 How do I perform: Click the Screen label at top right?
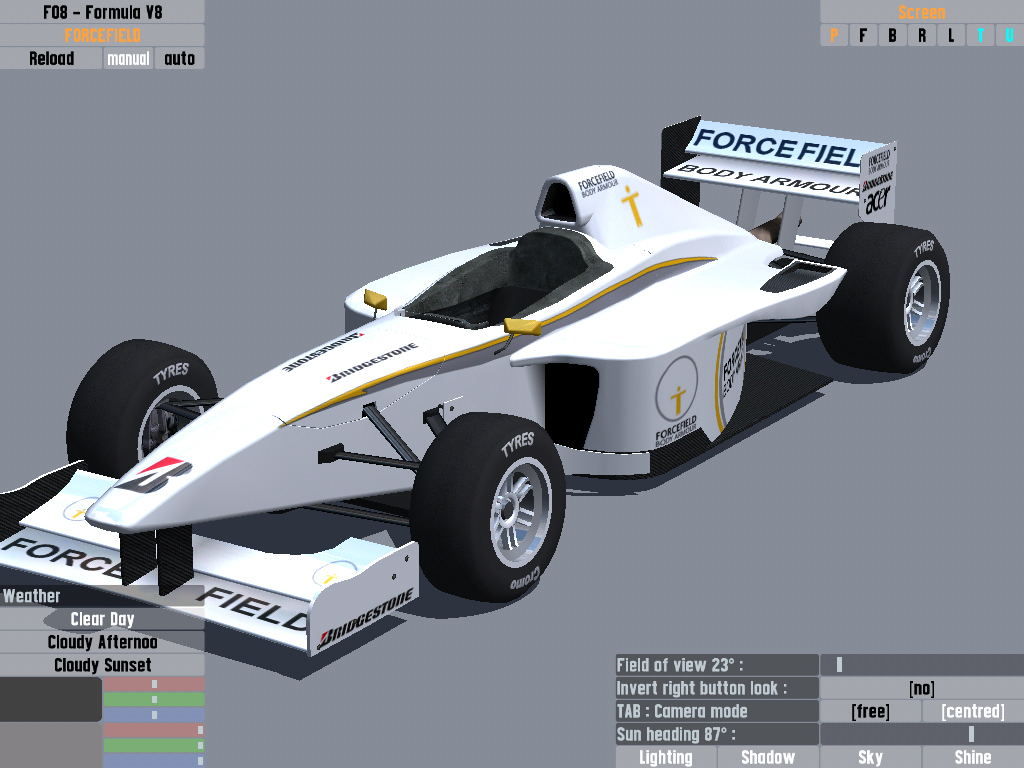coord(921,12)
